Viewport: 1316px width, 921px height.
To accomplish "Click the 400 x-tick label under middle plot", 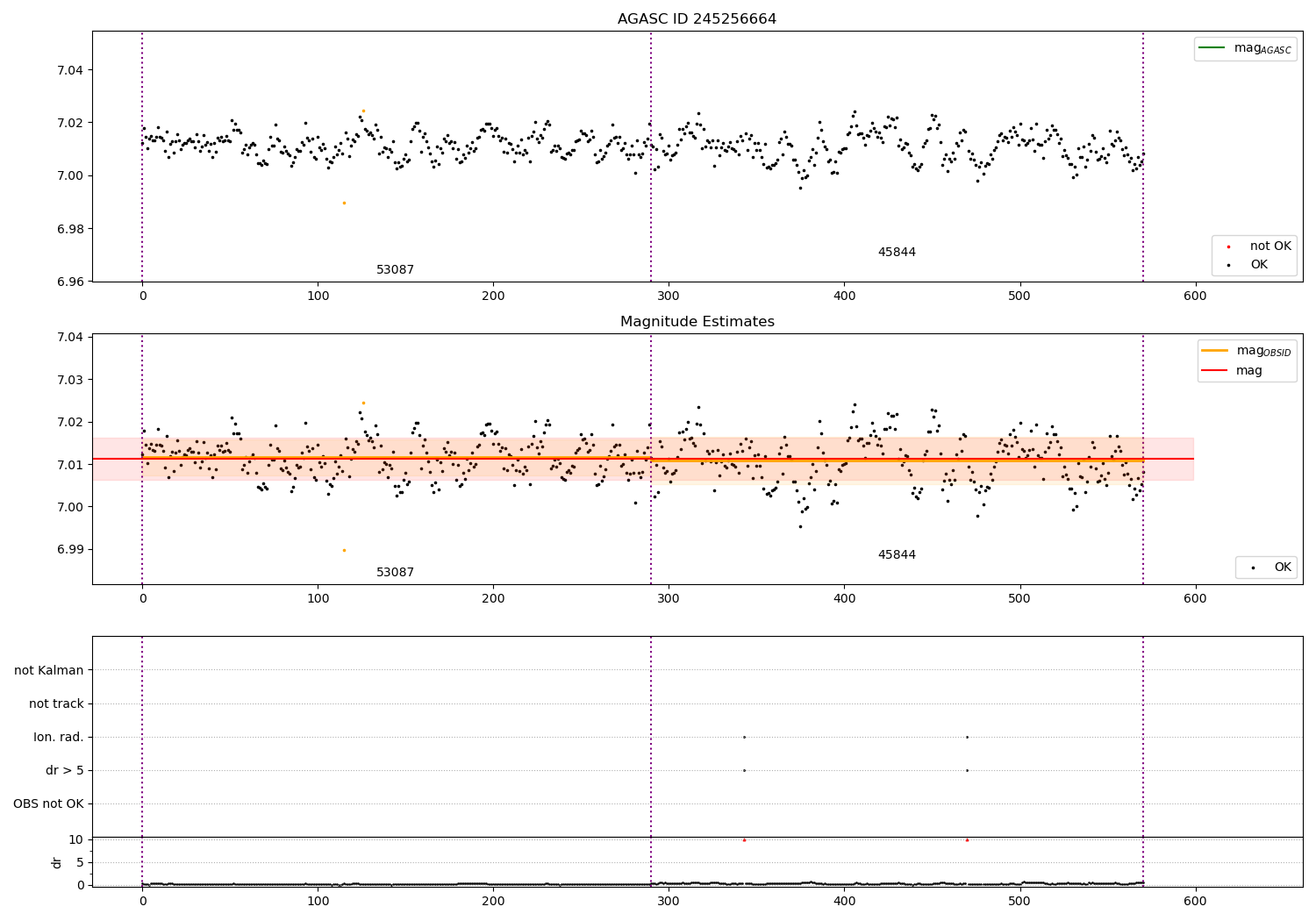I will click(844, 599).
